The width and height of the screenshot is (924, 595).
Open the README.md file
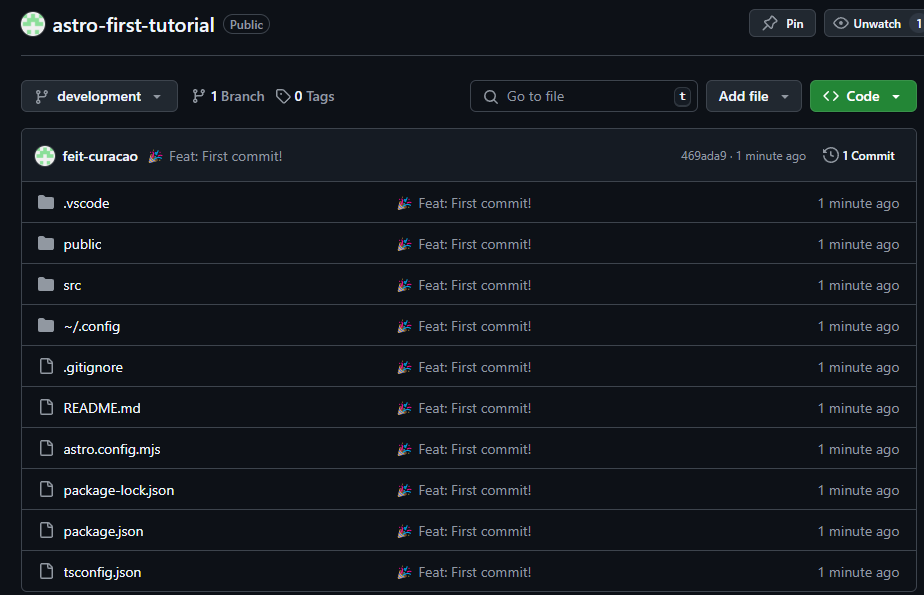[102, 408]
